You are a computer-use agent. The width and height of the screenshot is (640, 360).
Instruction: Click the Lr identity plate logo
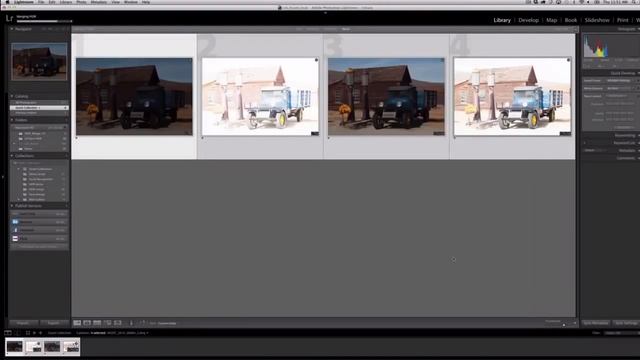pyautogui.click(x=9, y=18)
